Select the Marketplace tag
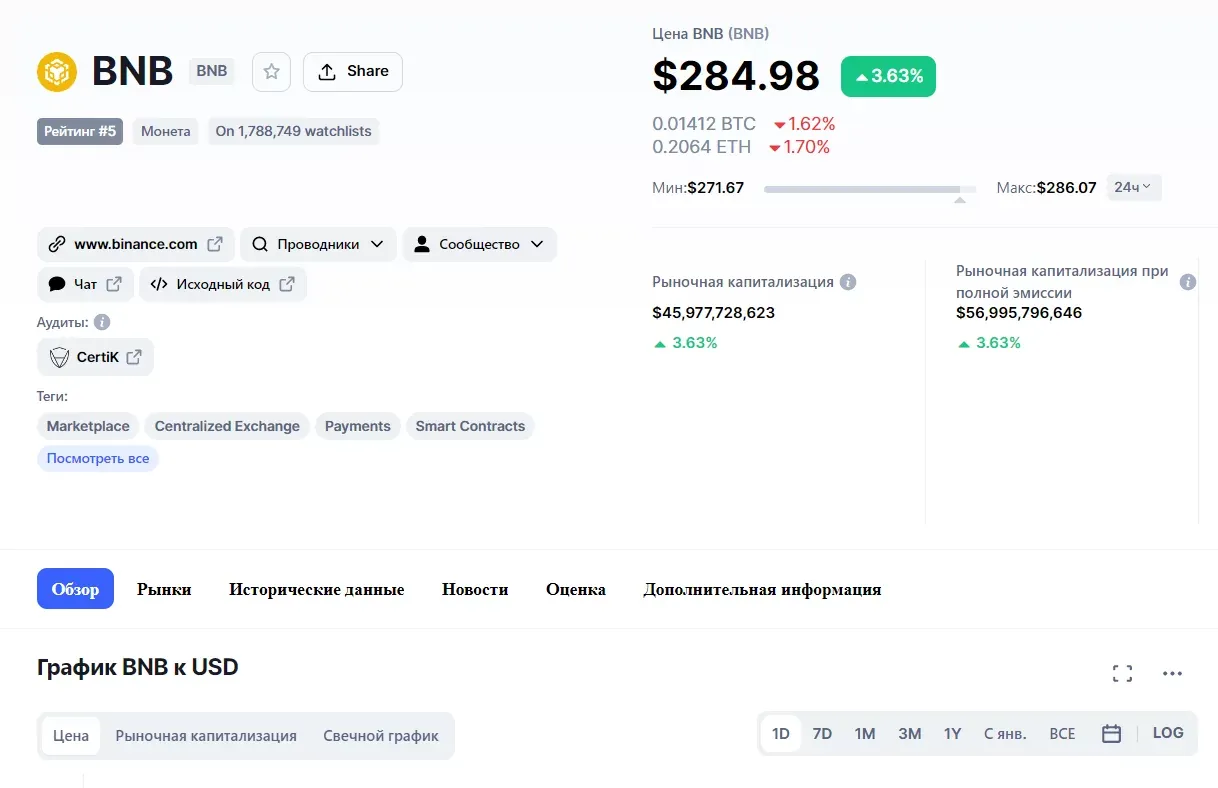The height and width of the screenshot is (788, 1218). coord(88,426)
